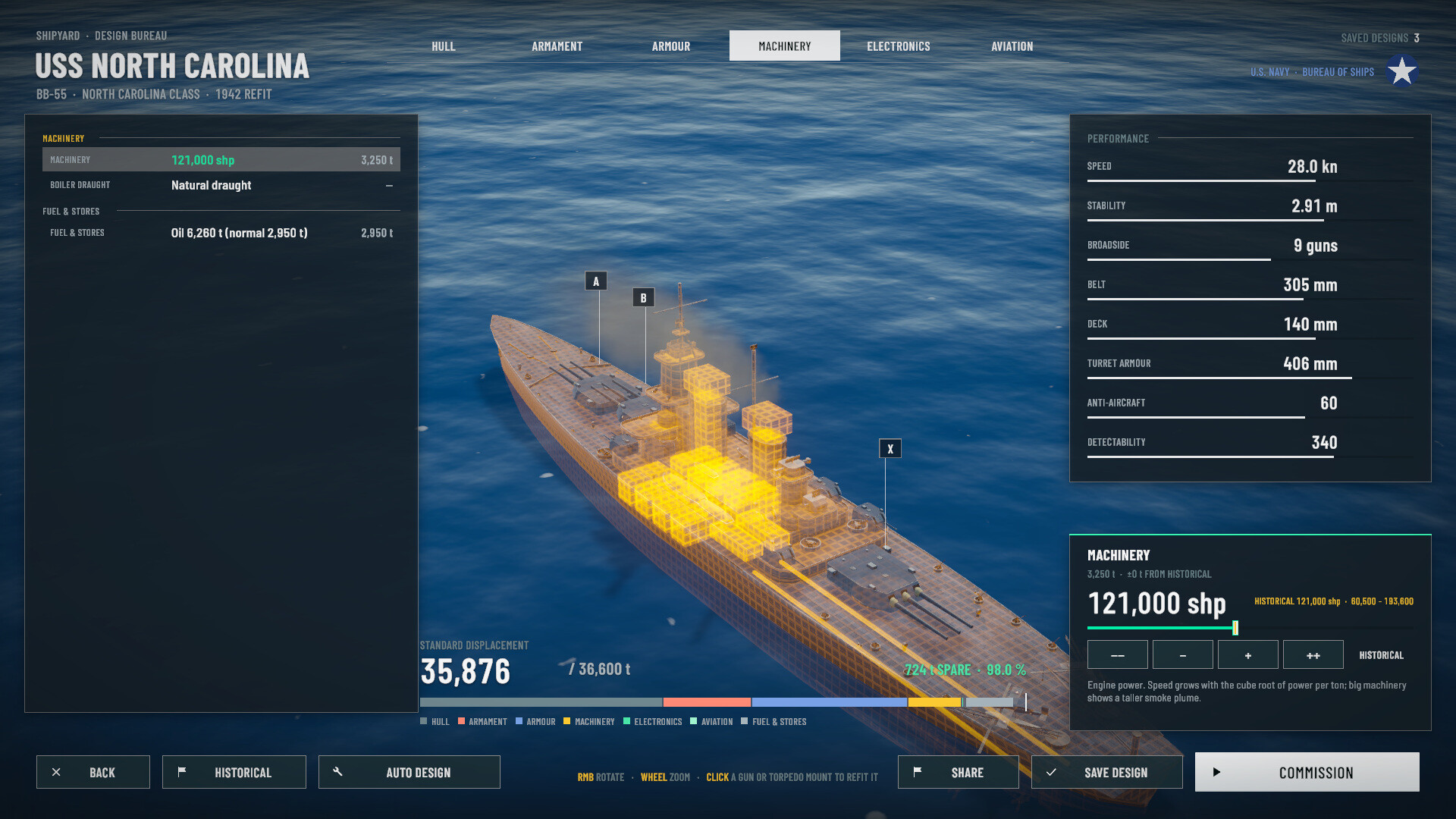Viewport: 1456px width, 819px height.
Task: Click the machinery segment of displacement bar
Action: pos(934,702)
